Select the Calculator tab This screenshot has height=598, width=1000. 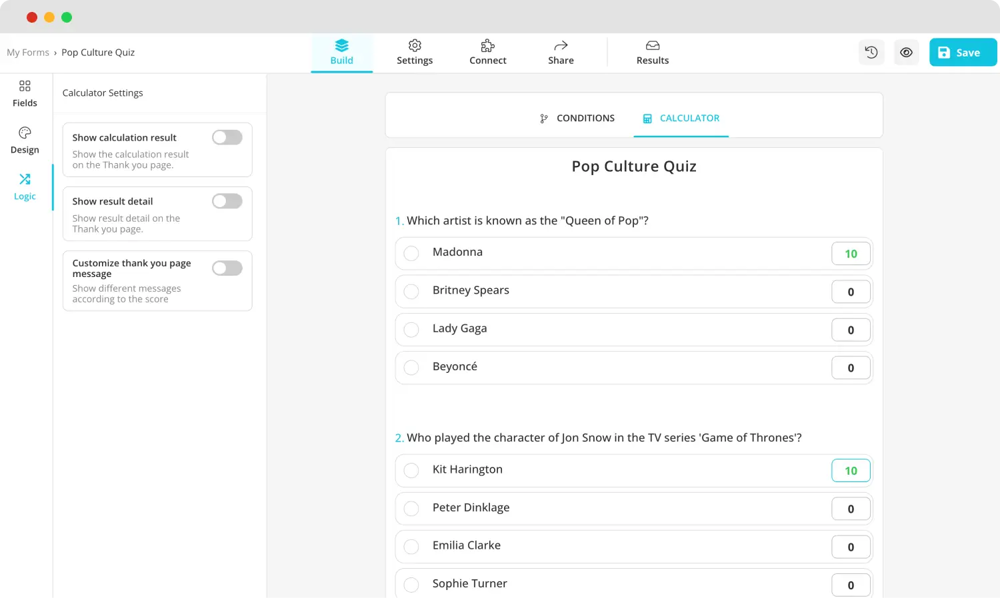[x=681, y=118]
